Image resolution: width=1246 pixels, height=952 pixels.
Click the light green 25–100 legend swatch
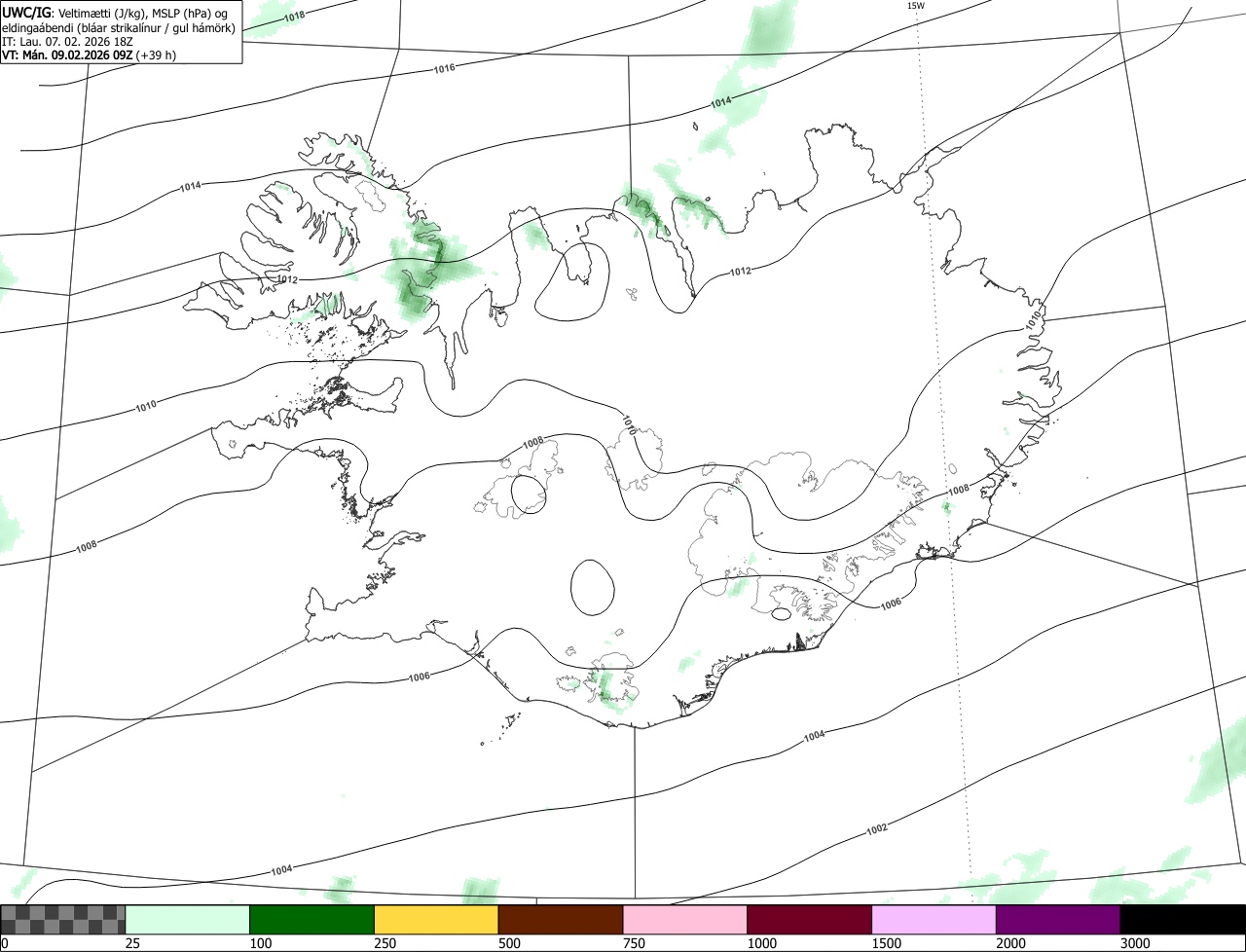click(x=188, y=920)
